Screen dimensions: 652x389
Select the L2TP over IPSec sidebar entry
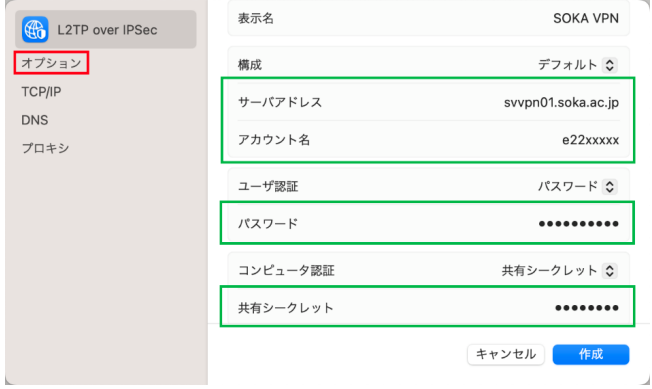(106, 30)
